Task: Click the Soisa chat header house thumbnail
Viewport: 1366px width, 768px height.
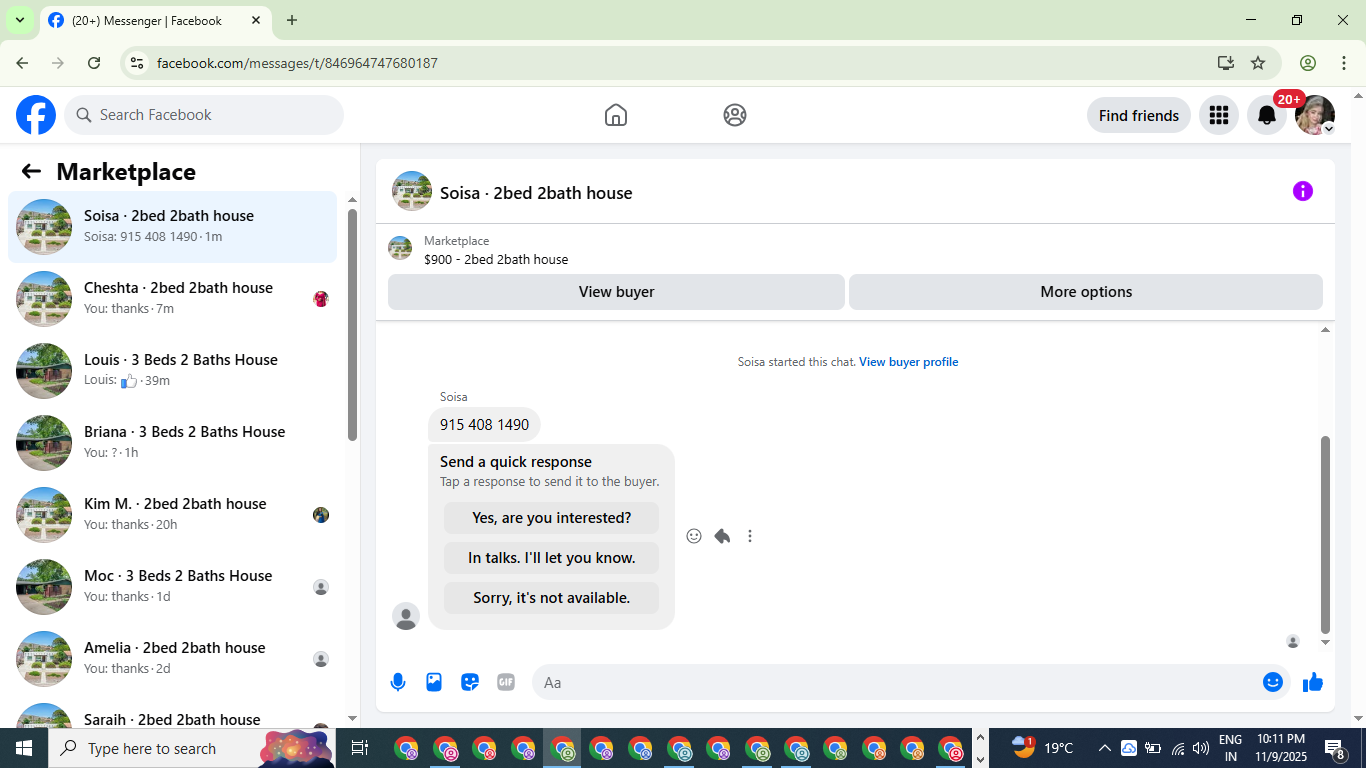Action: (x=412, y=191)
